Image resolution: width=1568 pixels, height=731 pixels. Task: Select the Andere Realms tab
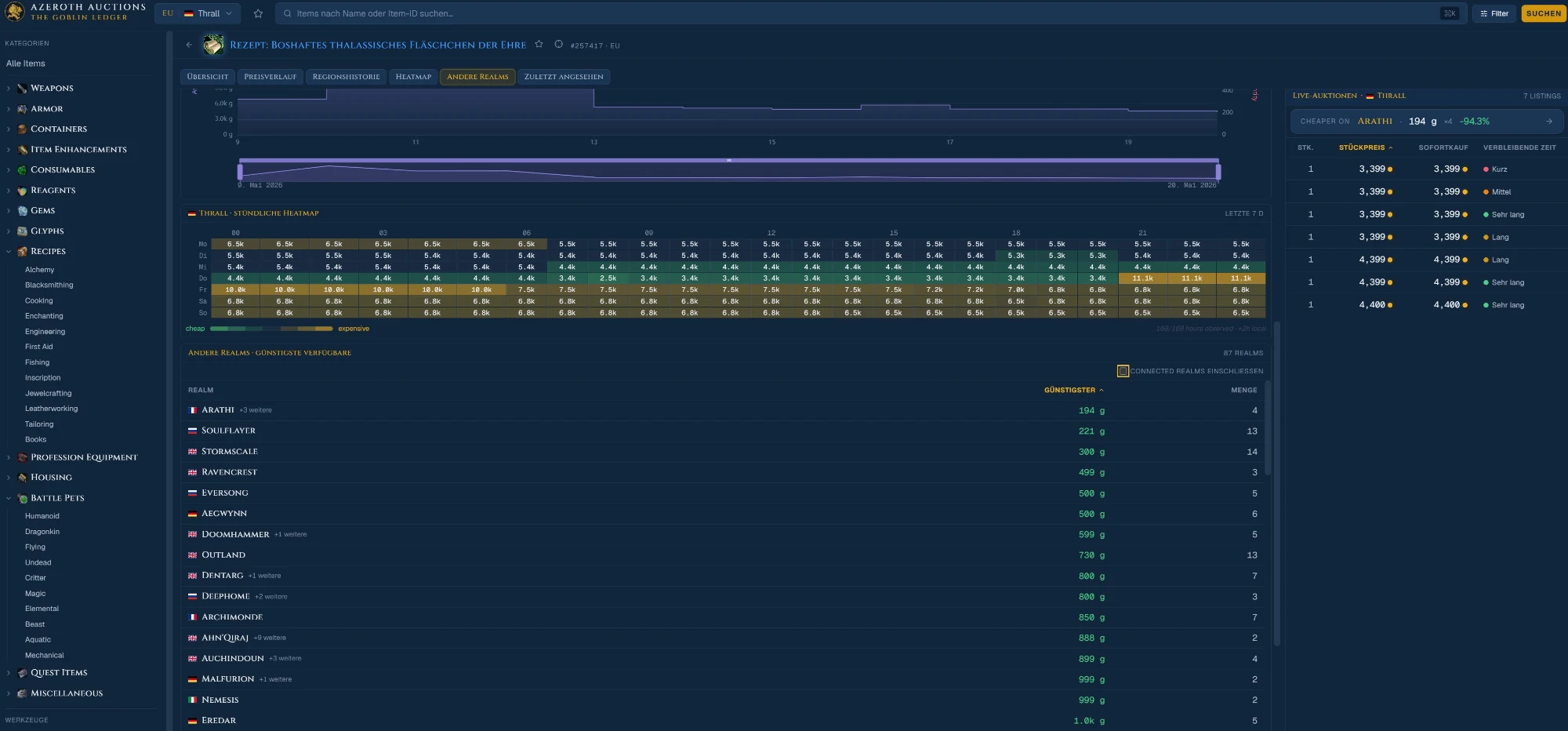pyautogui.click(x=477, y=77)
